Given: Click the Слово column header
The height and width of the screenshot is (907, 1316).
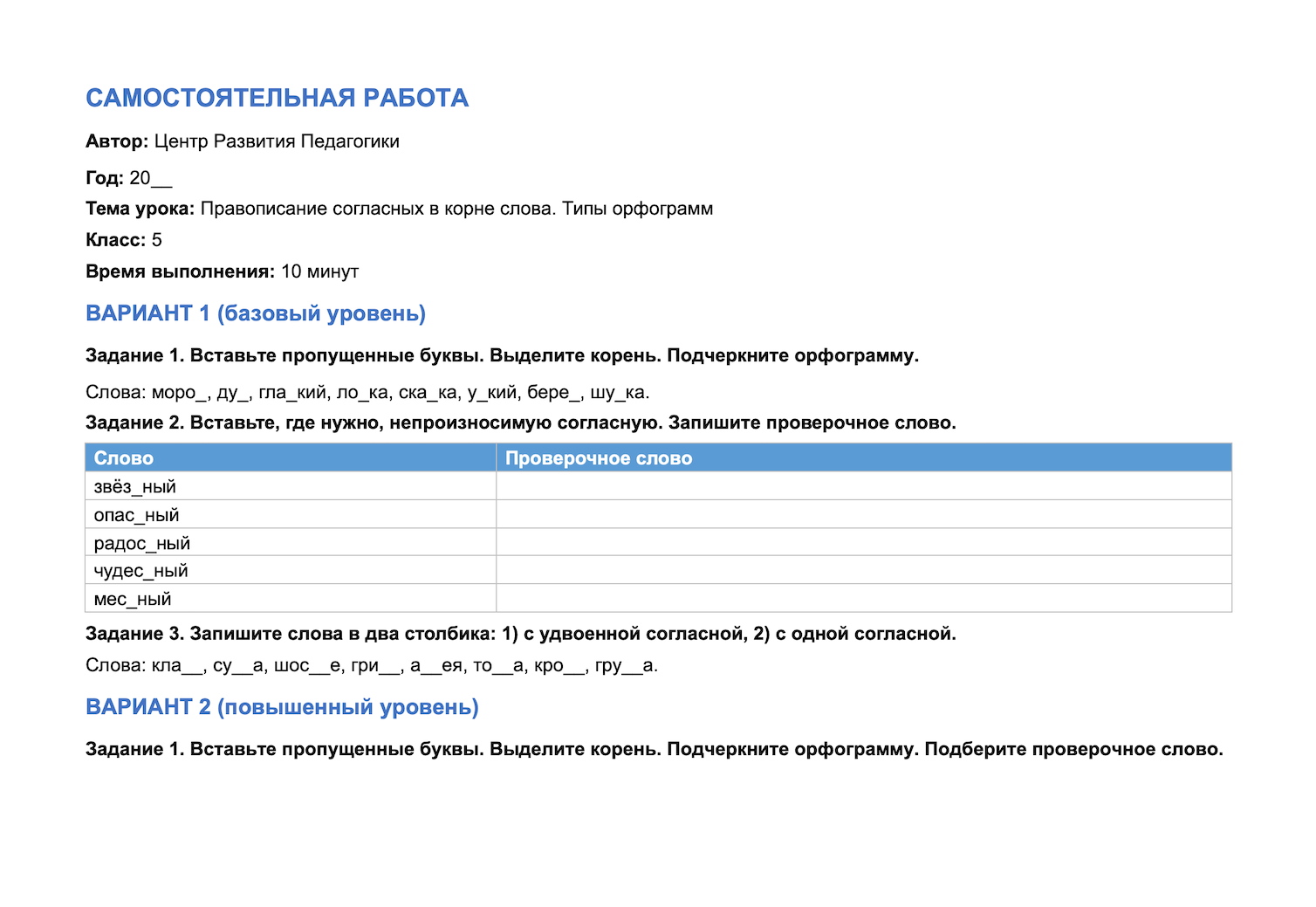Looking at the screenshot, I should [291, 457].
